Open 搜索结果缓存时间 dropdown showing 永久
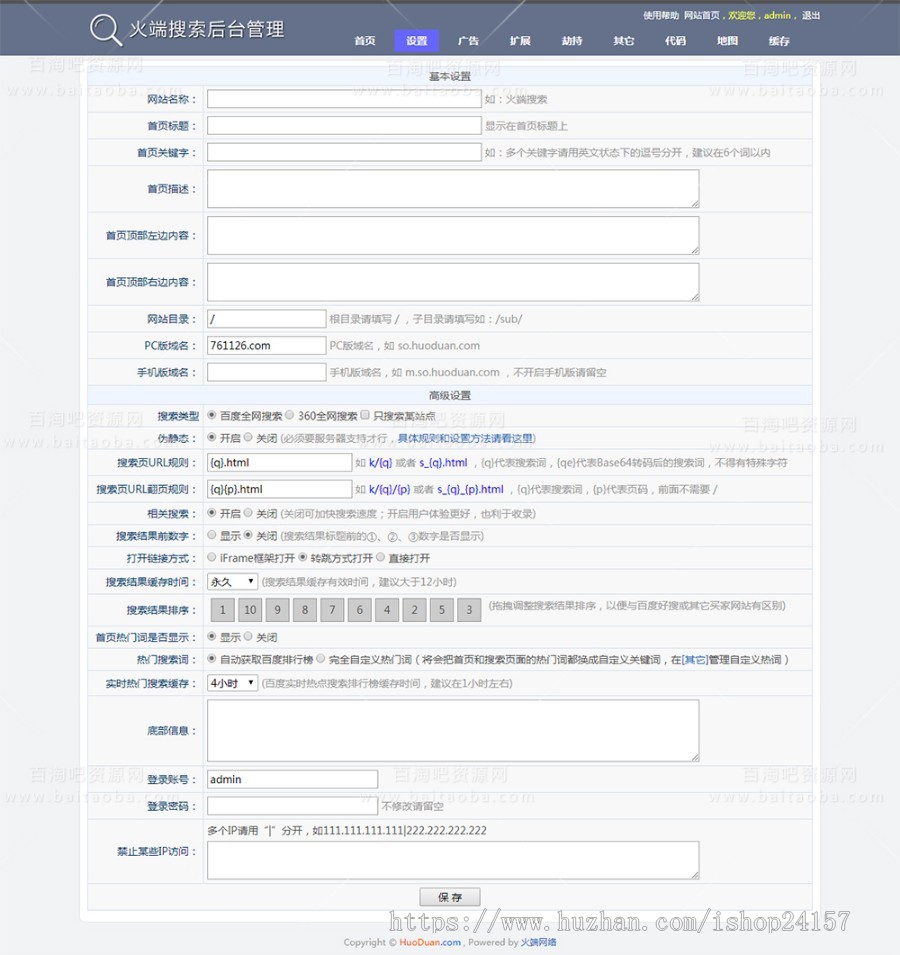 232,582
